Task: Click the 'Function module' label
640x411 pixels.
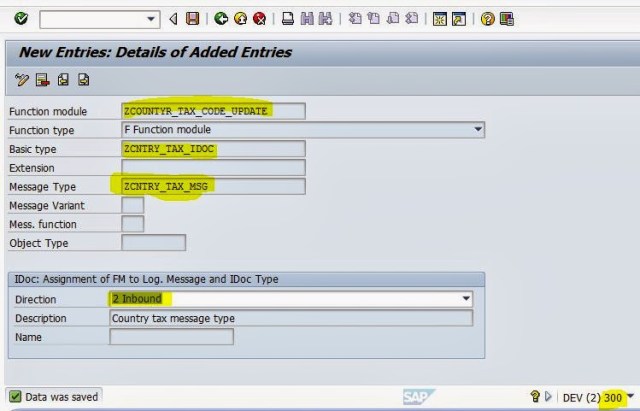Action: click(48, 111)
